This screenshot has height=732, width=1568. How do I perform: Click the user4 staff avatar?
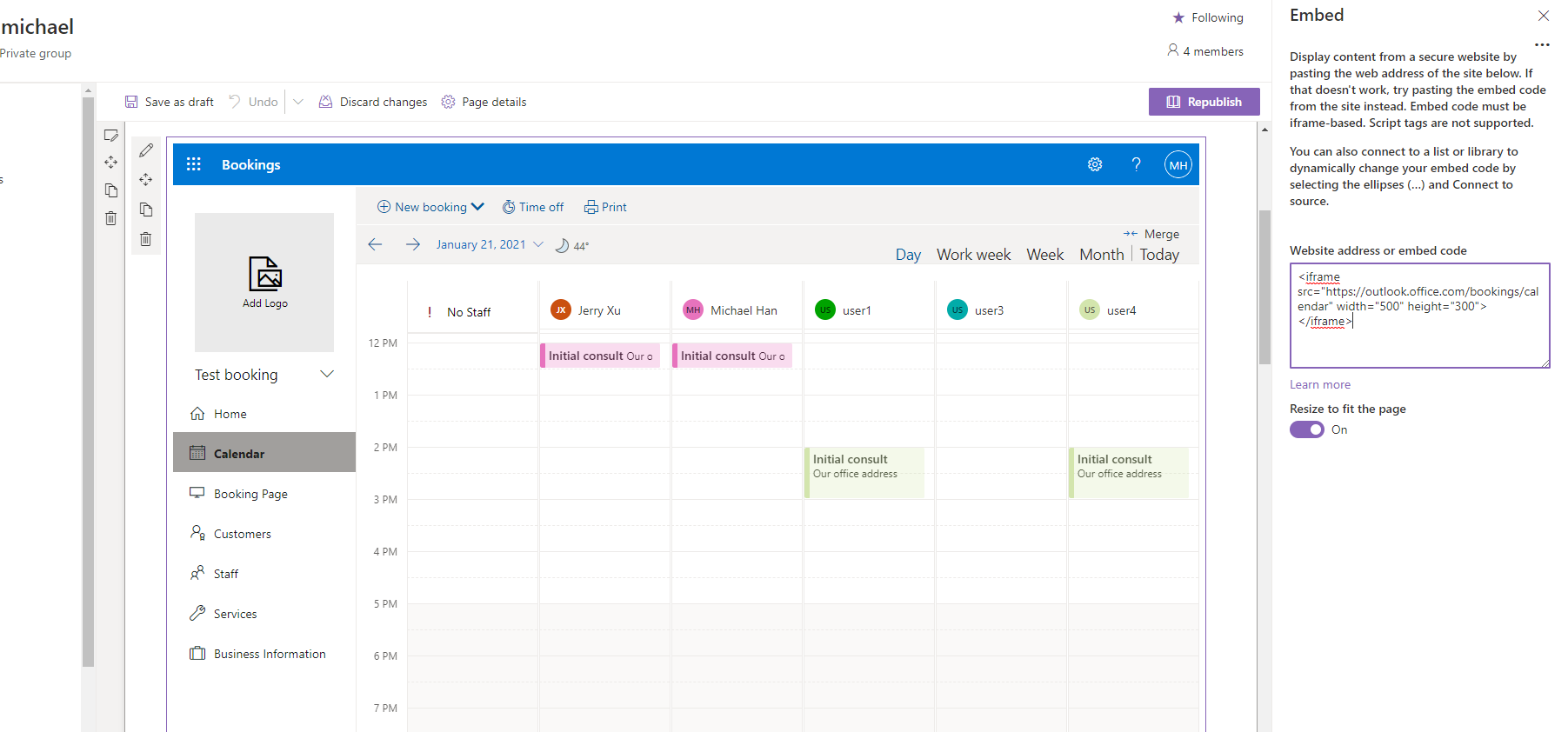[1090, 309]
